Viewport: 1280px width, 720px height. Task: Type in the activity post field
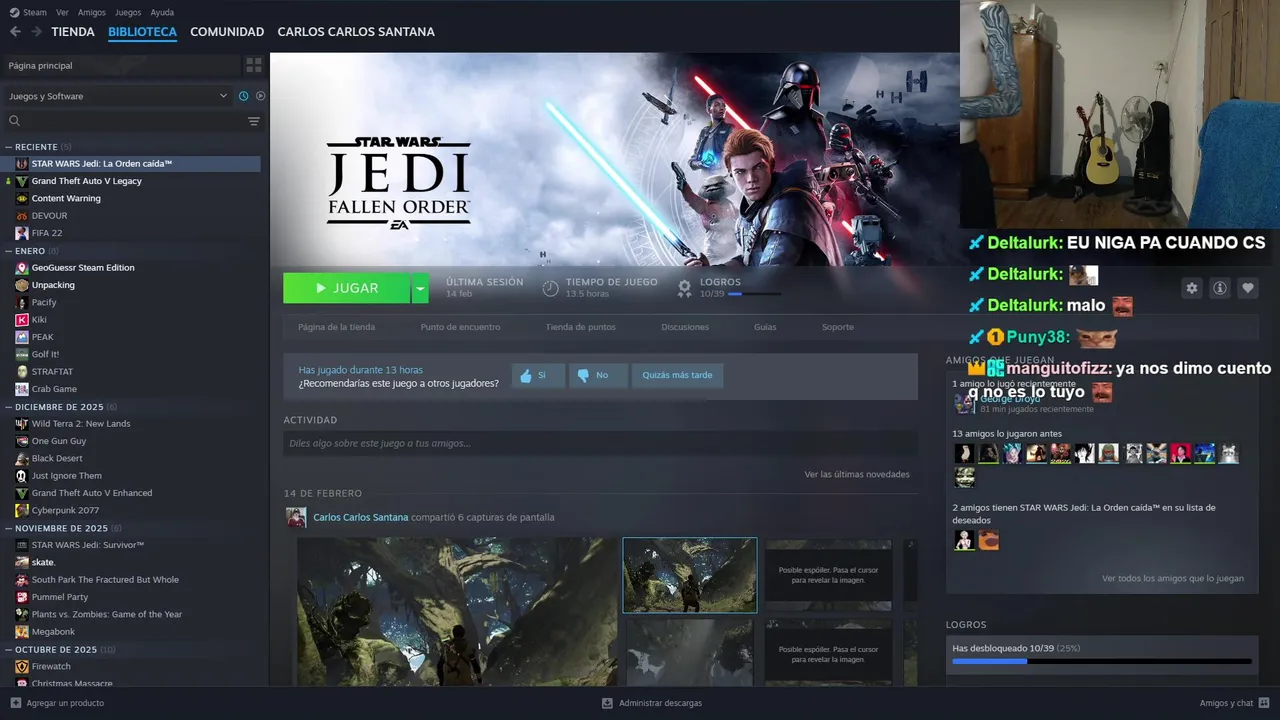[600, 443]
